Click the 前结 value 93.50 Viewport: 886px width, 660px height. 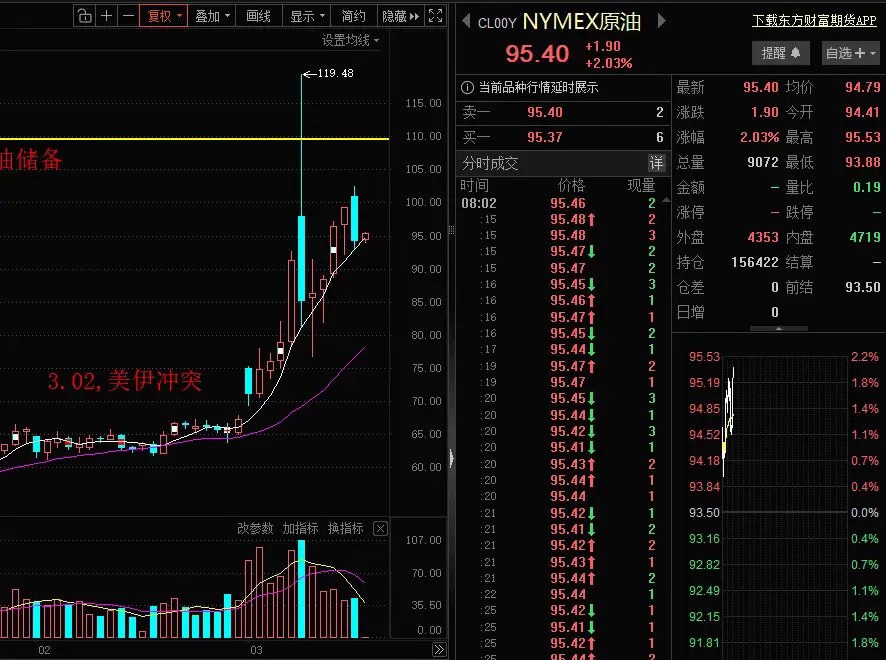point(862,287)
